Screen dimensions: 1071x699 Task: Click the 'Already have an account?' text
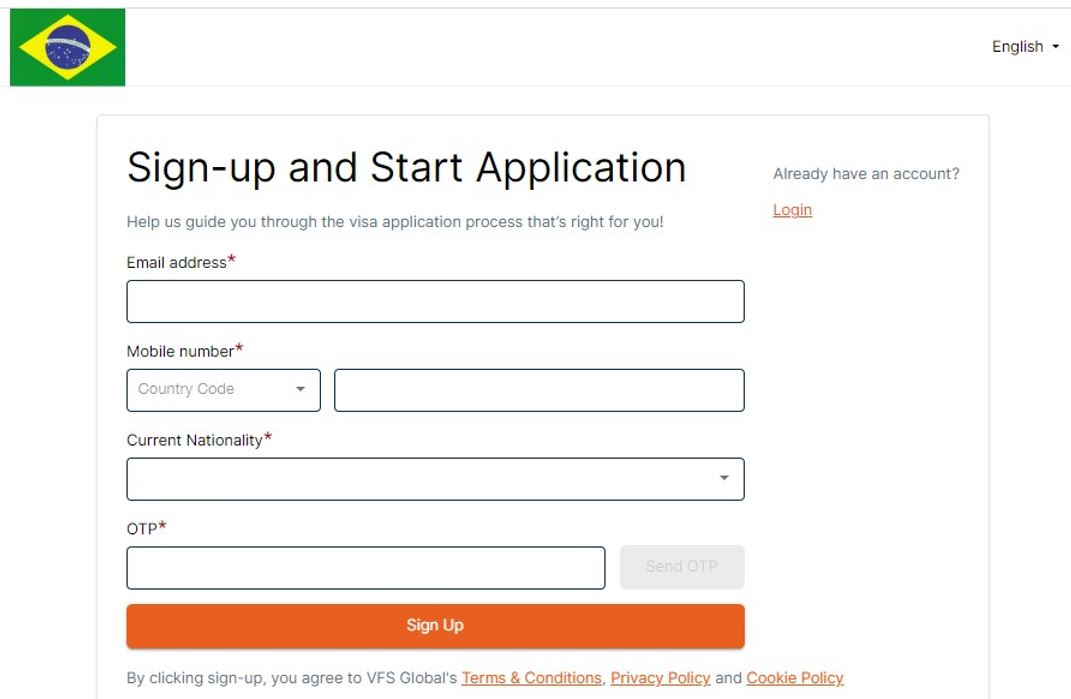[866, 172]
